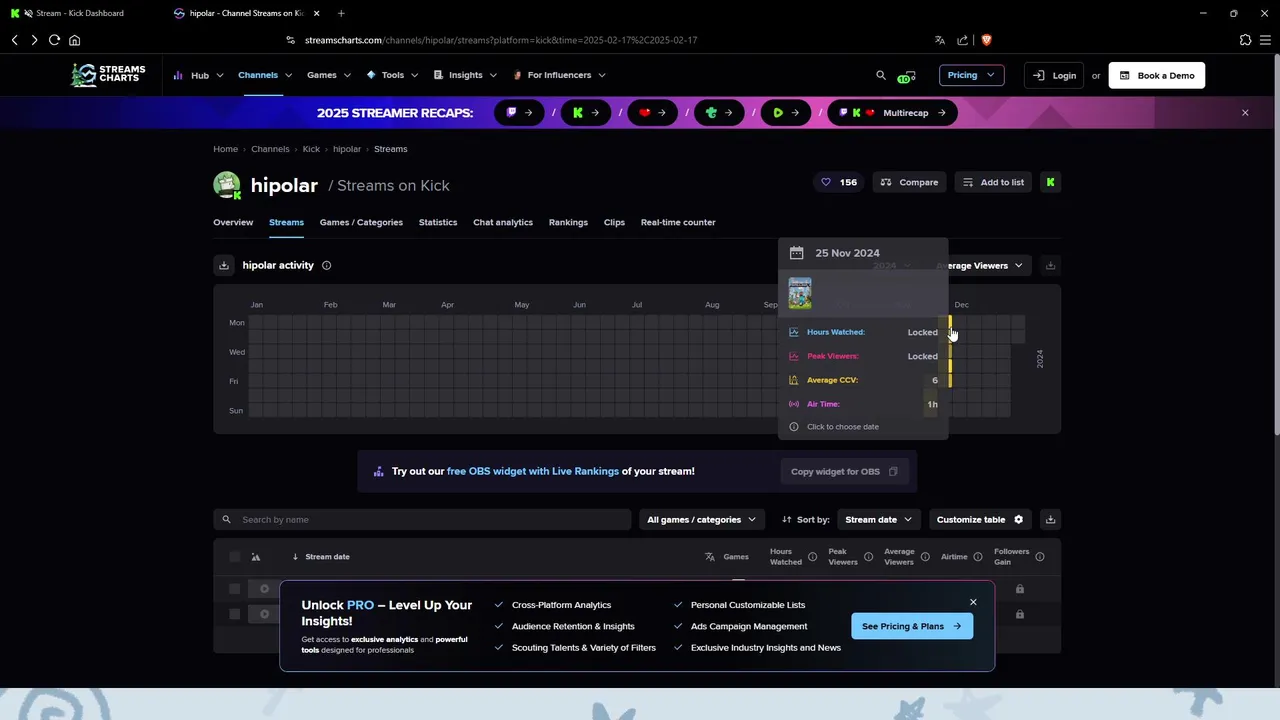Close the Unlock PRO popup
Viewport: 1280px width, 720px height.
pos(973,602)
